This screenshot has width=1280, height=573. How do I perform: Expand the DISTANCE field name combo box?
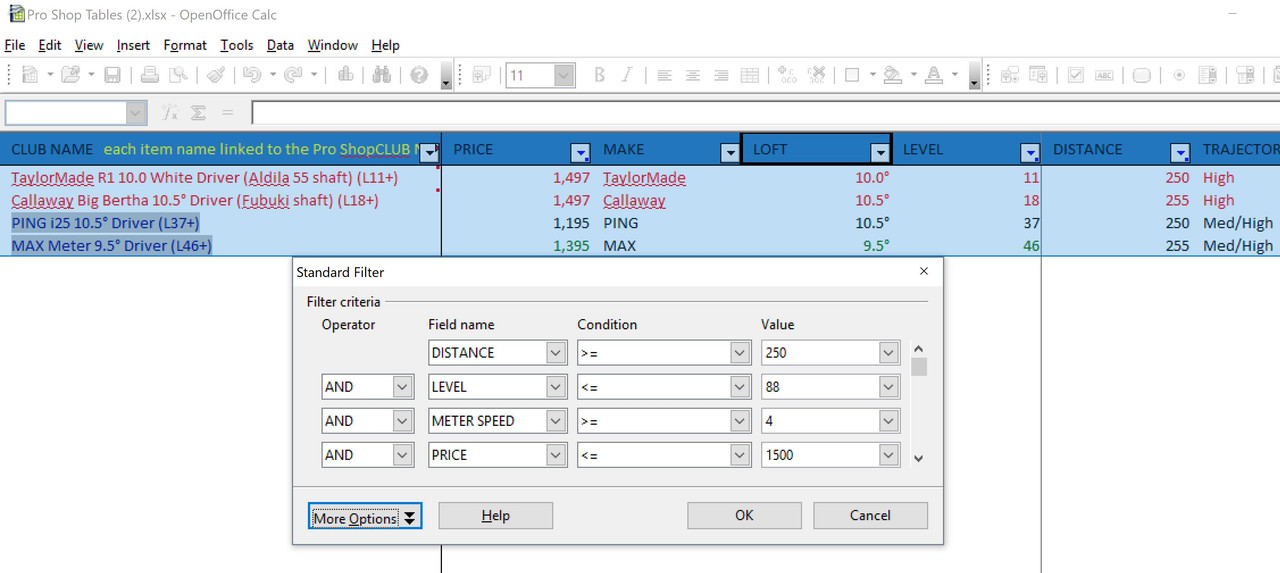(x=557, y=353)
